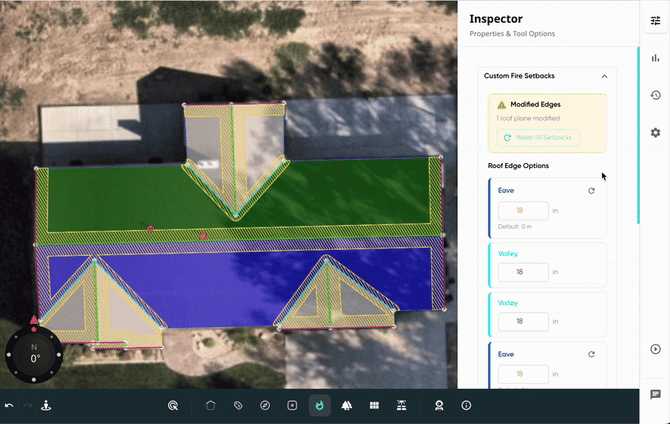Open settings gear in right sidebar

pos(655,132)
